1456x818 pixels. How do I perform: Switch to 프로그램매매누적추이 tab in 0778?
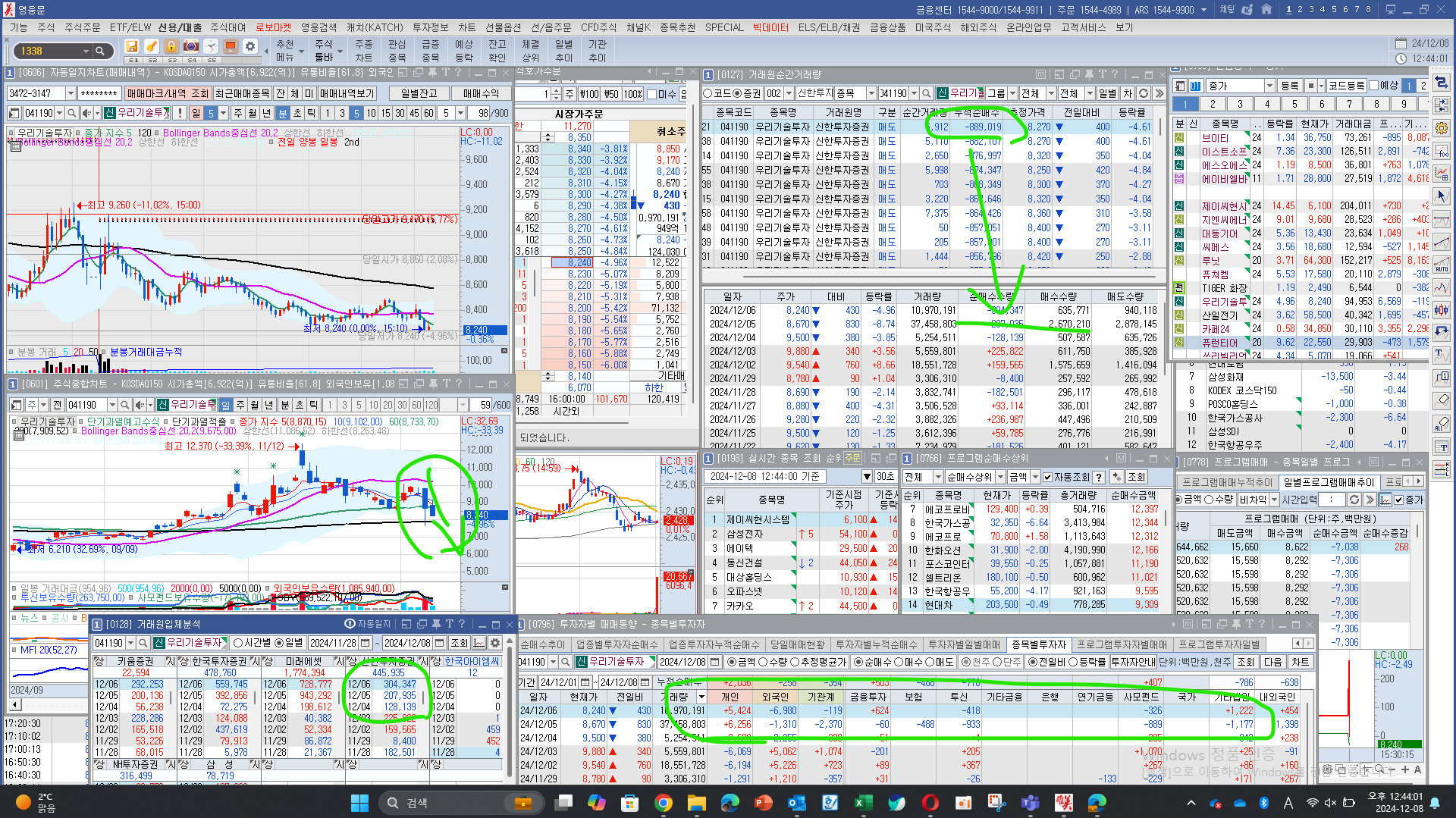click(1228, 482)
